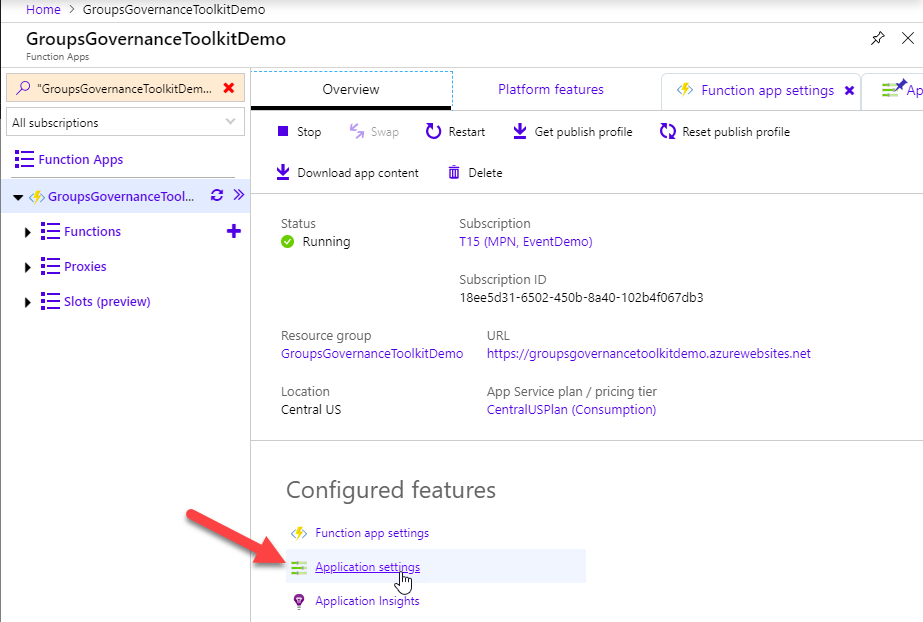Add a new function with plus icon

tap(234, 231)
